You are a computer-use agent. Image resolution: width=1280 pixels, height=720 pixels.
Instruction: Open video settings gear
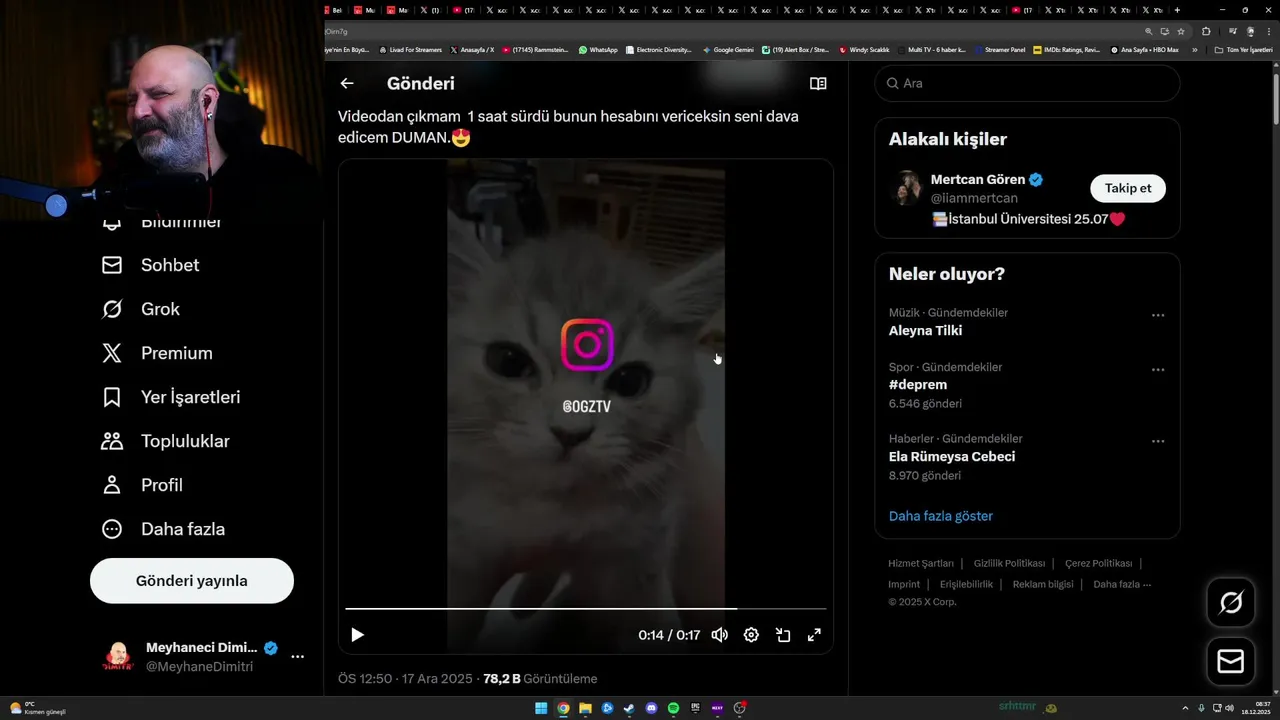tap(751, 635)
